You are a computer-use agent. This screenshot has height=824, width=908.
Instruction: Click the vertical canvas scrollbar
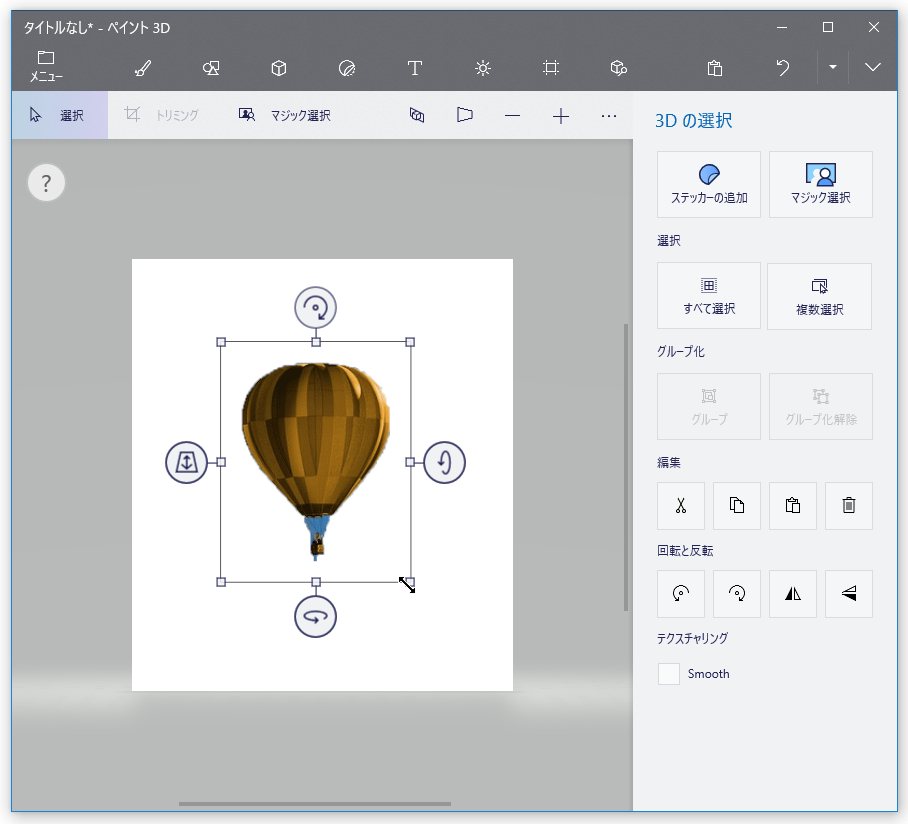tap(626, 467)
